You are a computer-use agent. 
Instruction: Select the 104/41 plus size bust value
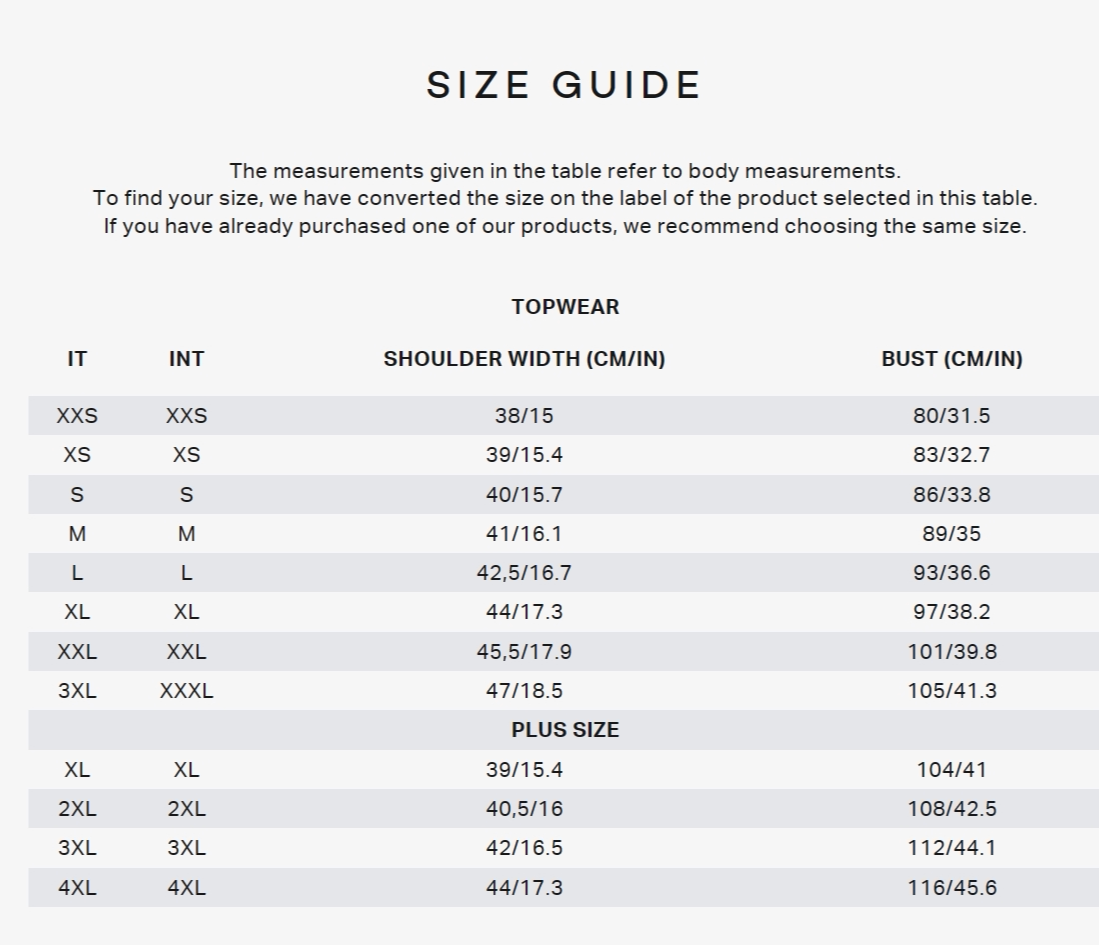[x=952, y=770]
